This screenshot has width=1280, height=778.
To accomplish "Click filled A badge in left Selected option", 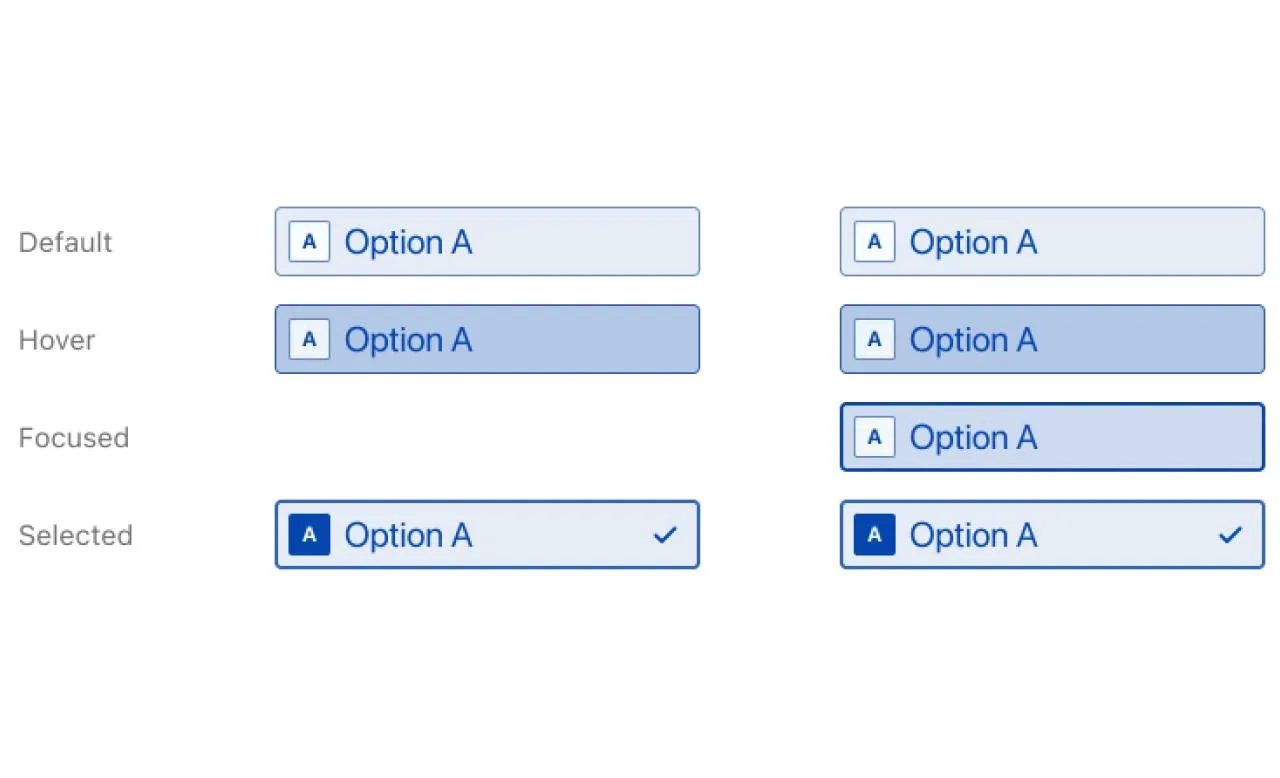I will point(309,535).
